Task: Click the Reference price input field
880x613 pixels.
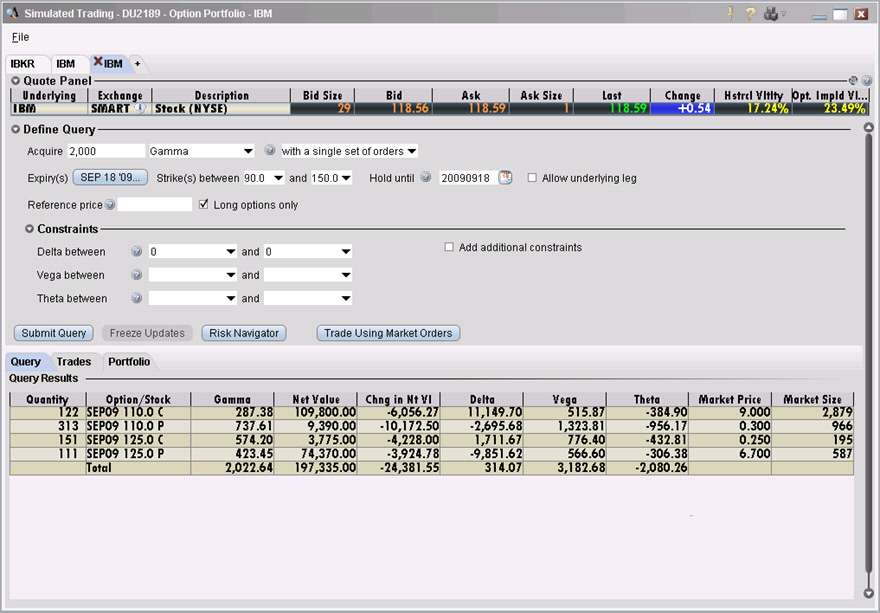Action: click(155, 205)
